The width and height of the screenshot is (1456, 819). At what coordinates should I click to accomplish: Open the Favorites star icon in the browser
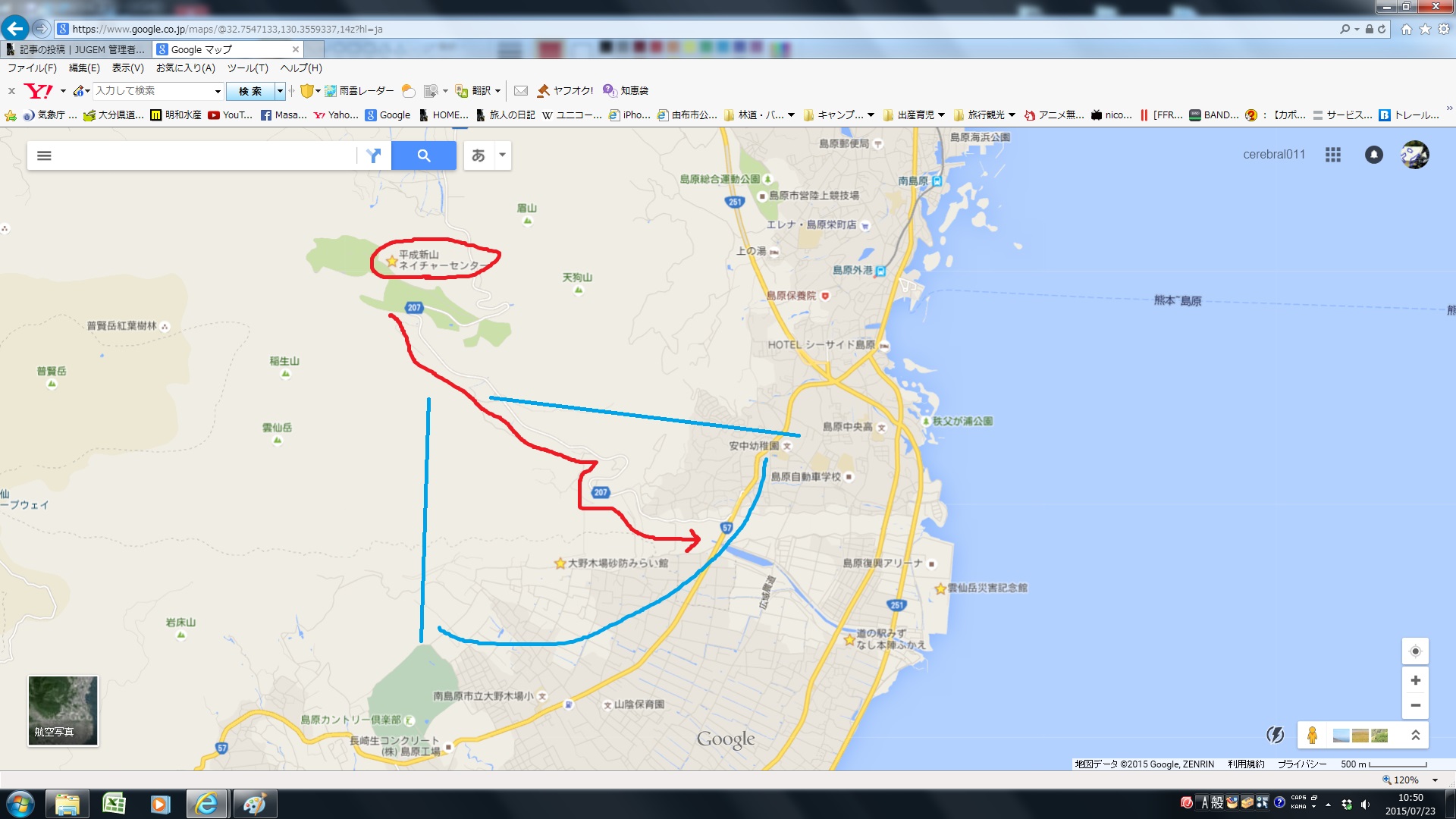1425,29
